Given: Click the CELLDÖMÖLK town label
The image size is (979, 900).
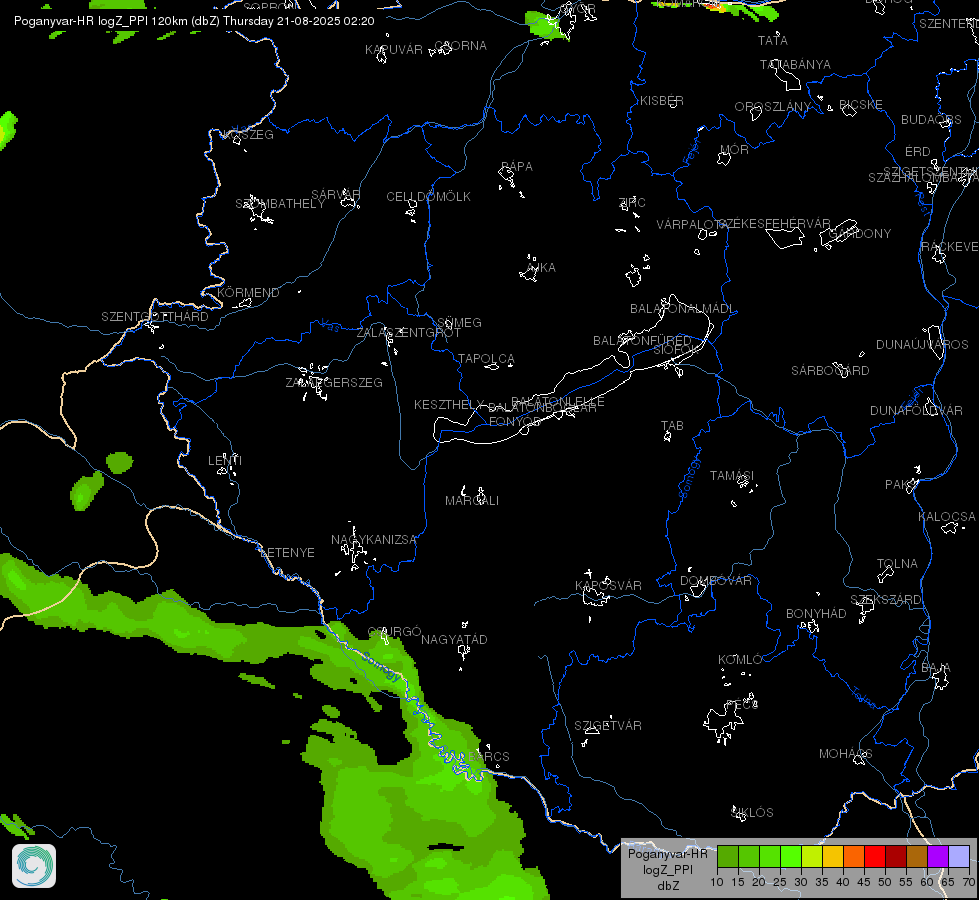Looking at the screenshot, I should click(x=428, y=197).
